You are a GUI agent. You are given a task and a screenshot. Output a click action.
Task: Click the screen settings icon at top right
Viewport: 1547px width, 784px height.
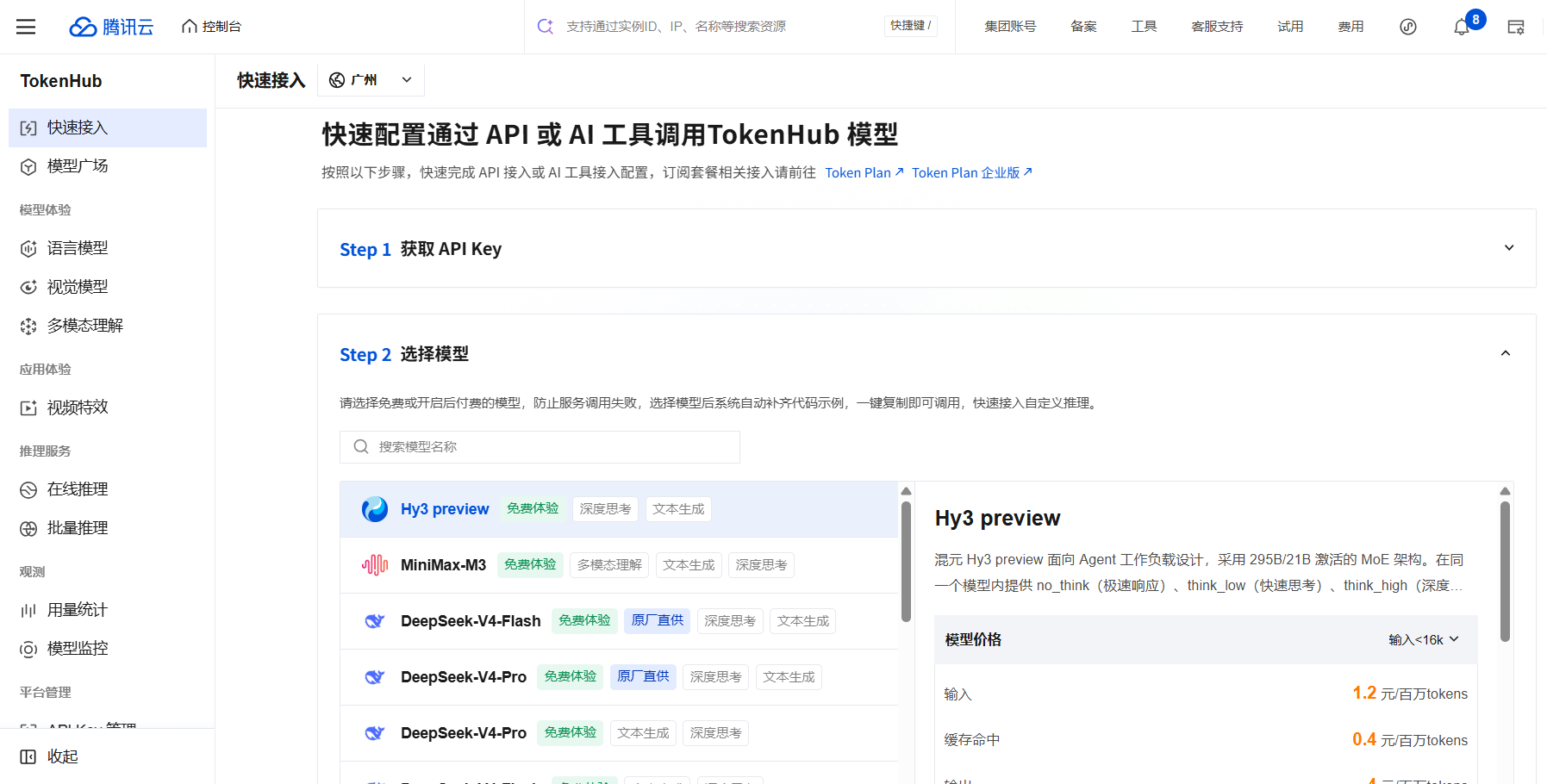(x=1516, y=27)
